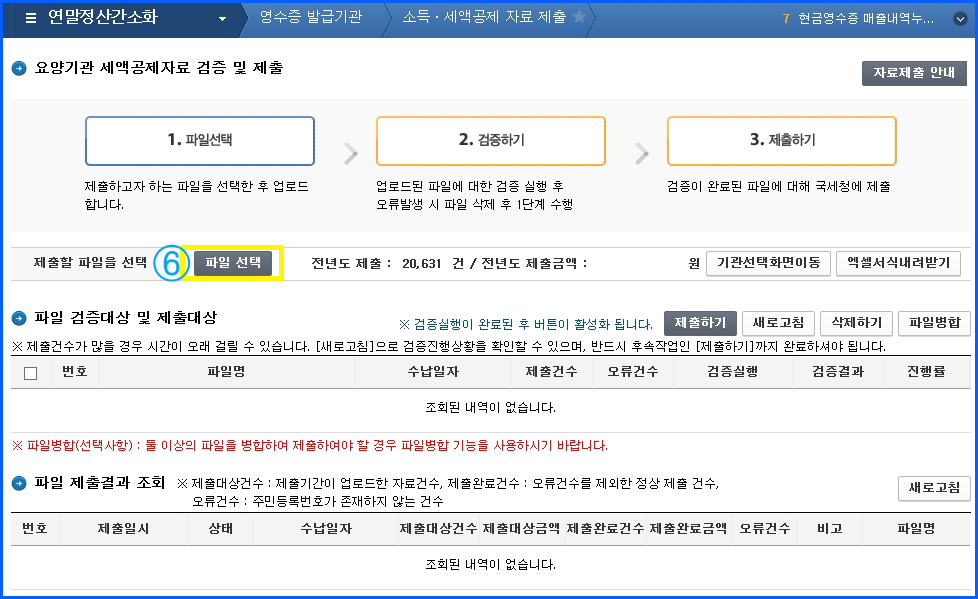Click 새로고침 next to 삭제하기
The width and height of the screenshot is (978, 599).
pyautogui.click(x=778, y=323)
